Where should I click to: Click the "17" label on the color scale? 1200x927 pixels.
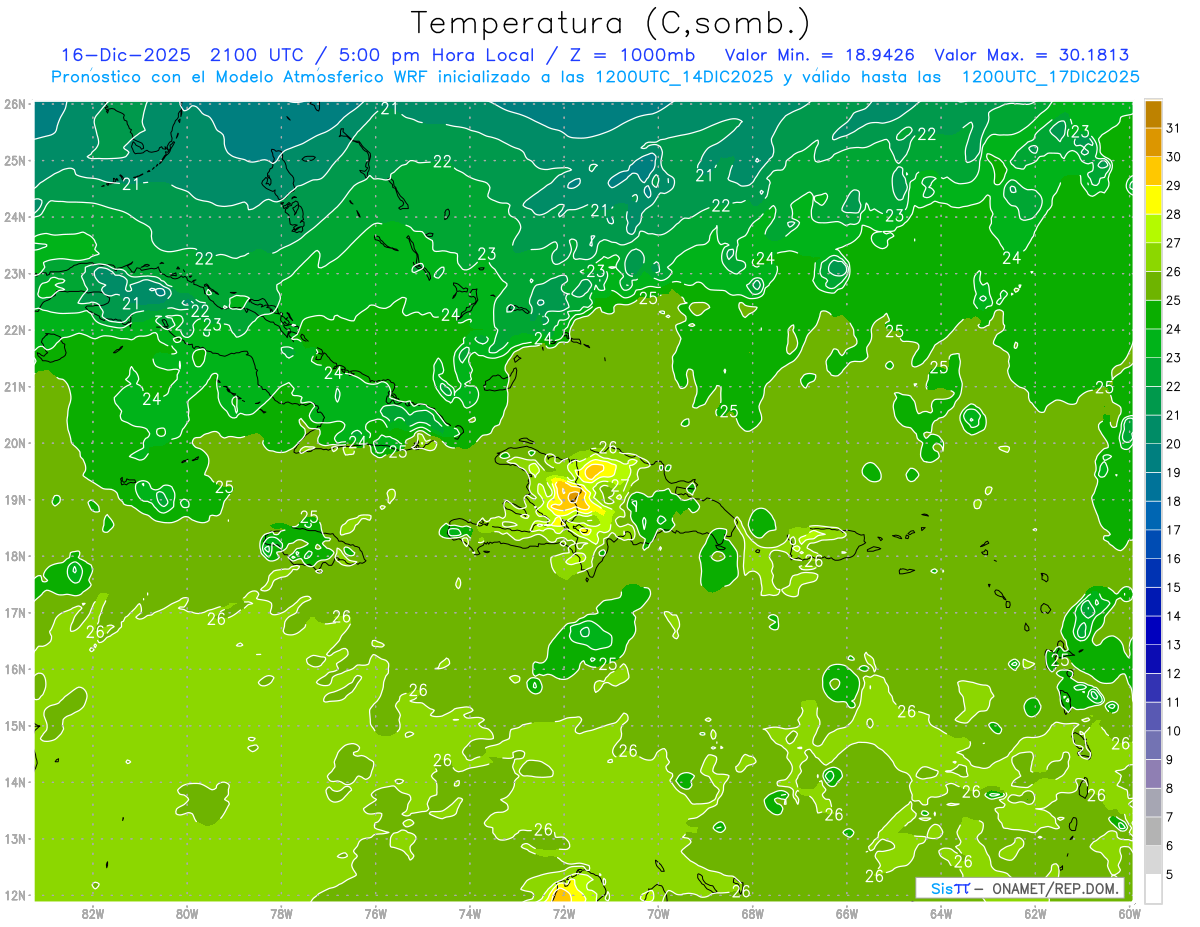tap(1173, 529)
